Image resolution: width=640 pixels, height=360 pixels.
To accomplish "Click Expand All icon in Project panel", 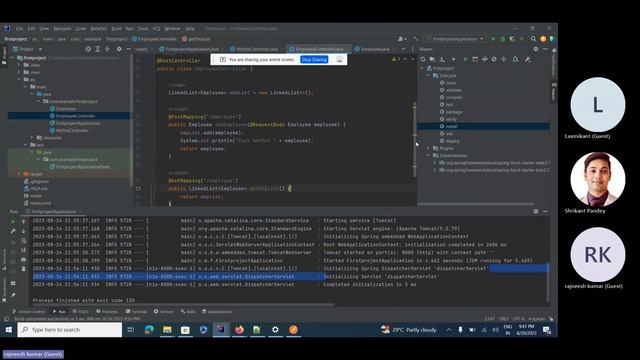I will click(98, 49).
